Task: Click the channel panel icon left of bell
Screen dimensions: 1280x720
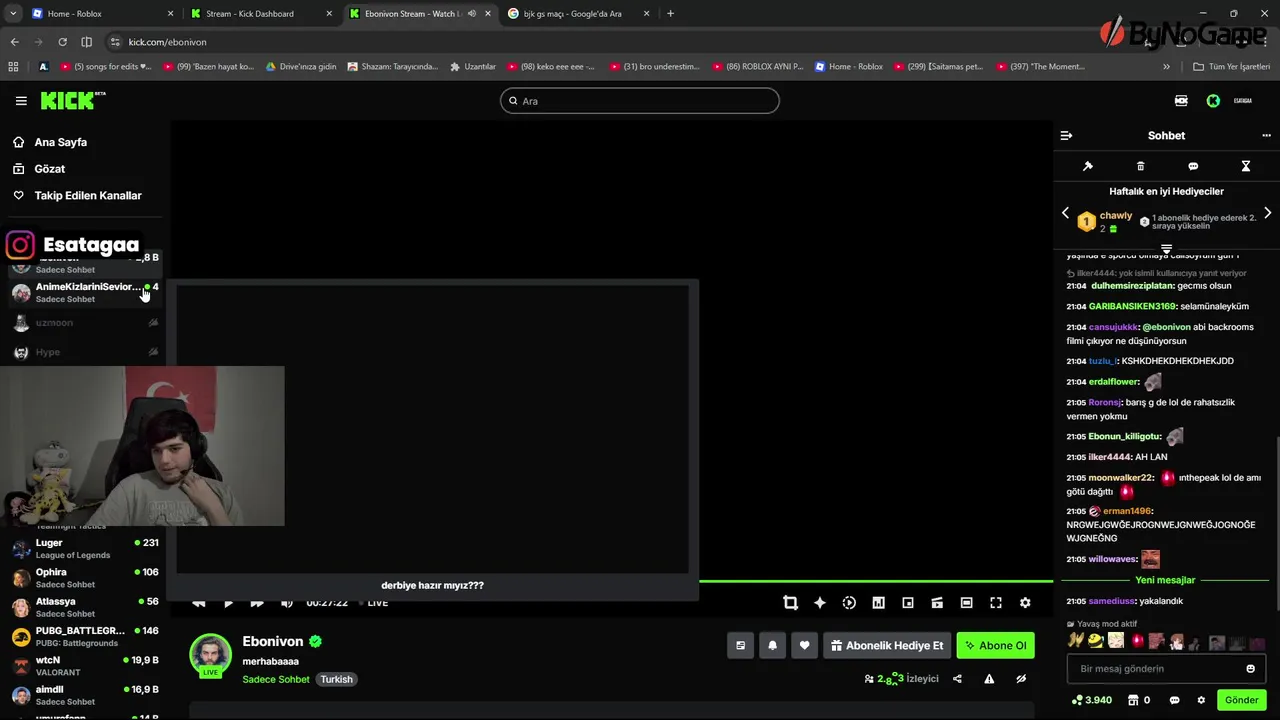Action: point(740,646)
